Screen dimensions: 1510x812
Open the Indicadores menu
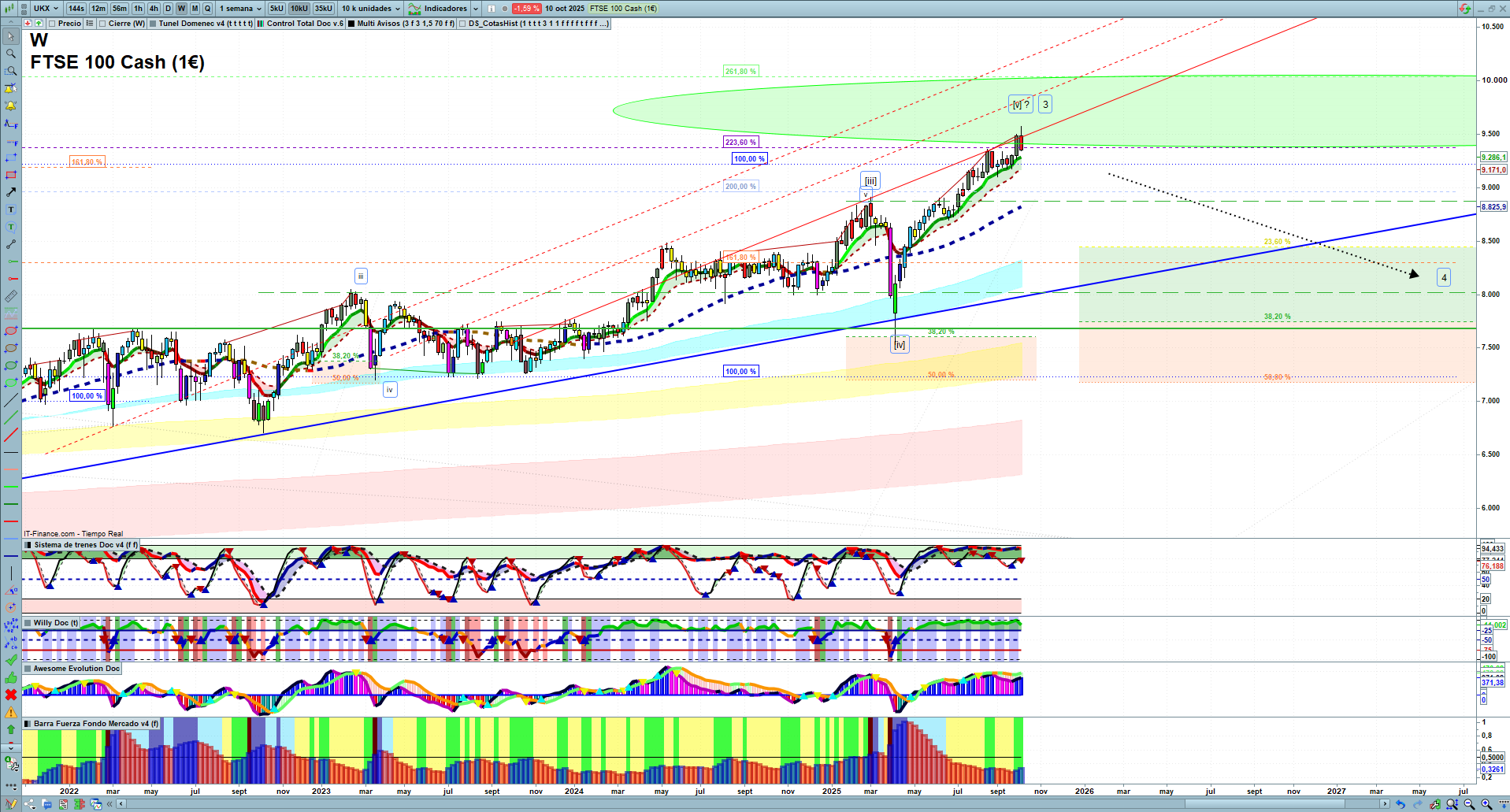tap(438, 9)
